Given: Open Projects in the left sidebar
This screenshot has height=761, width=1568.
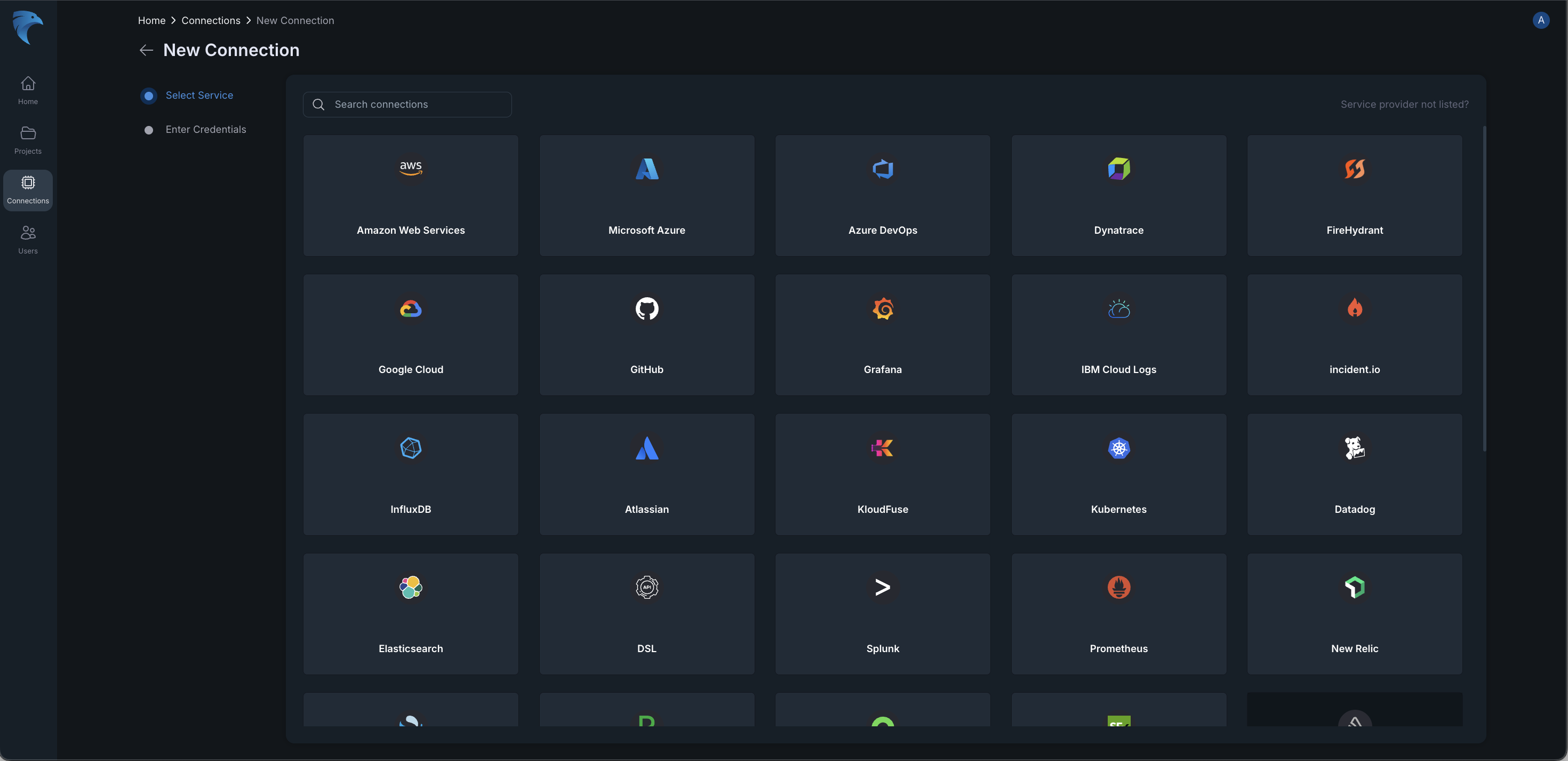Looking at the screenshot, I should 28,140.
